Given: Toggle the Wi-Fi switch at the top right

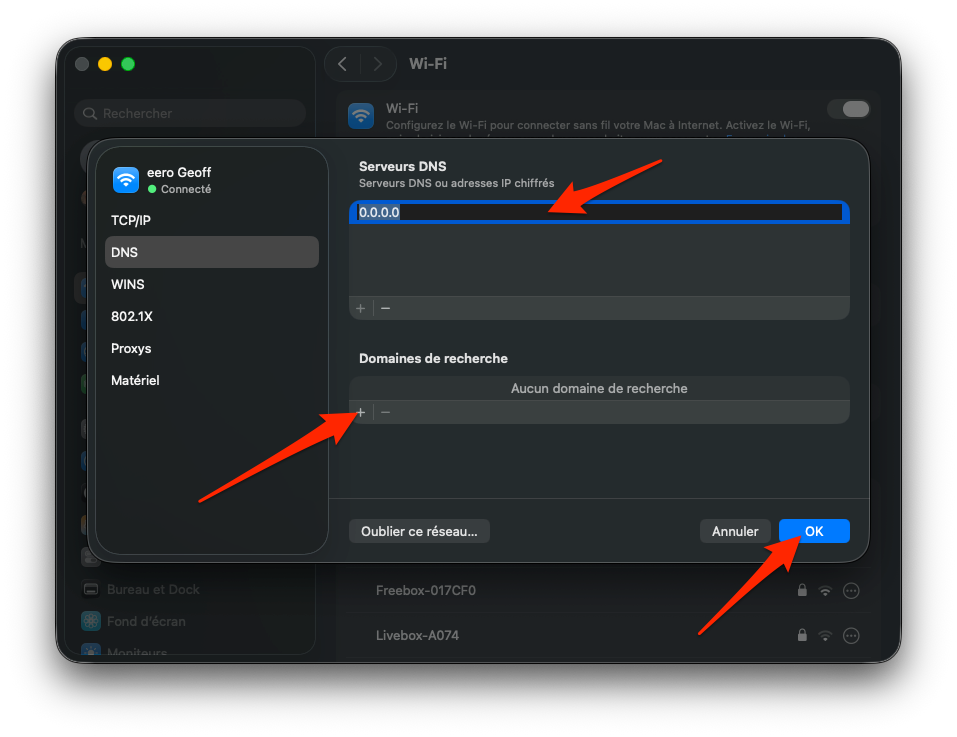Looking at the screenshot, I should click(x=849, y=108).
